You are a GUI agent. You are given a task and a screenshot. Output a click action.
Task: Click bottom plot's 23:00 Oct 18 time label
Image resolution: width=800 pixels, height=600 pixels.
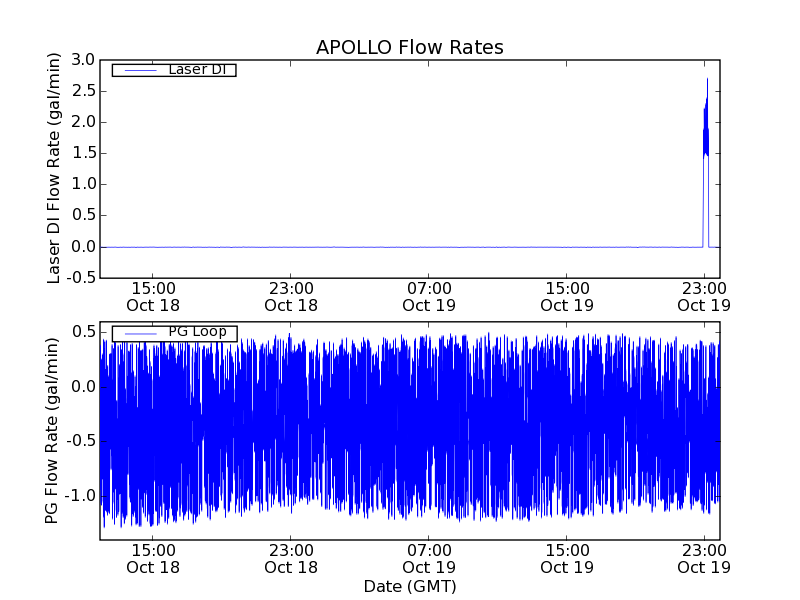click(x=291, y=558)
